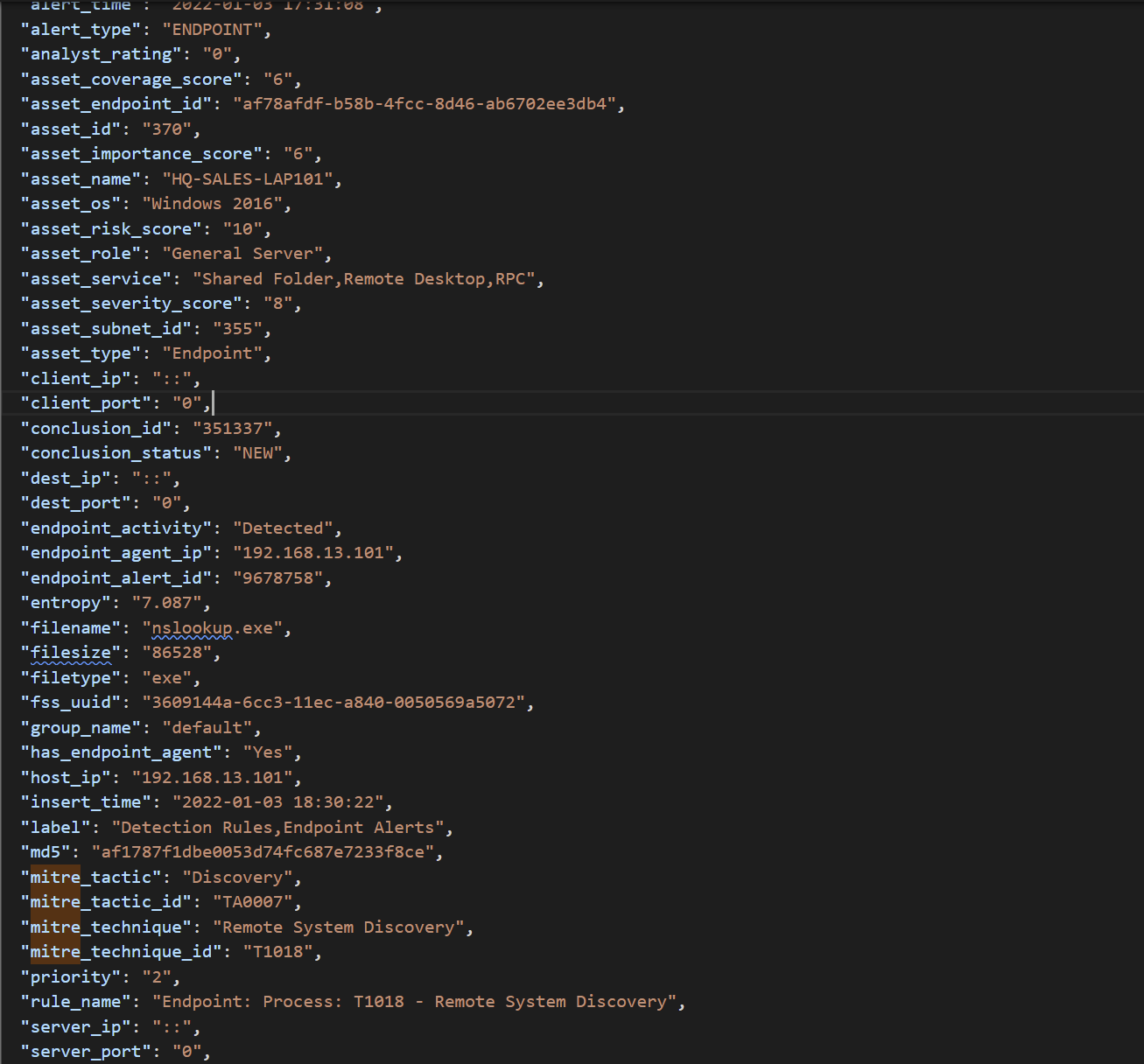Screen dimensions: 1144x1064
Task: Click the conclusion_status value "NEW"
Action: coord(257,453)
